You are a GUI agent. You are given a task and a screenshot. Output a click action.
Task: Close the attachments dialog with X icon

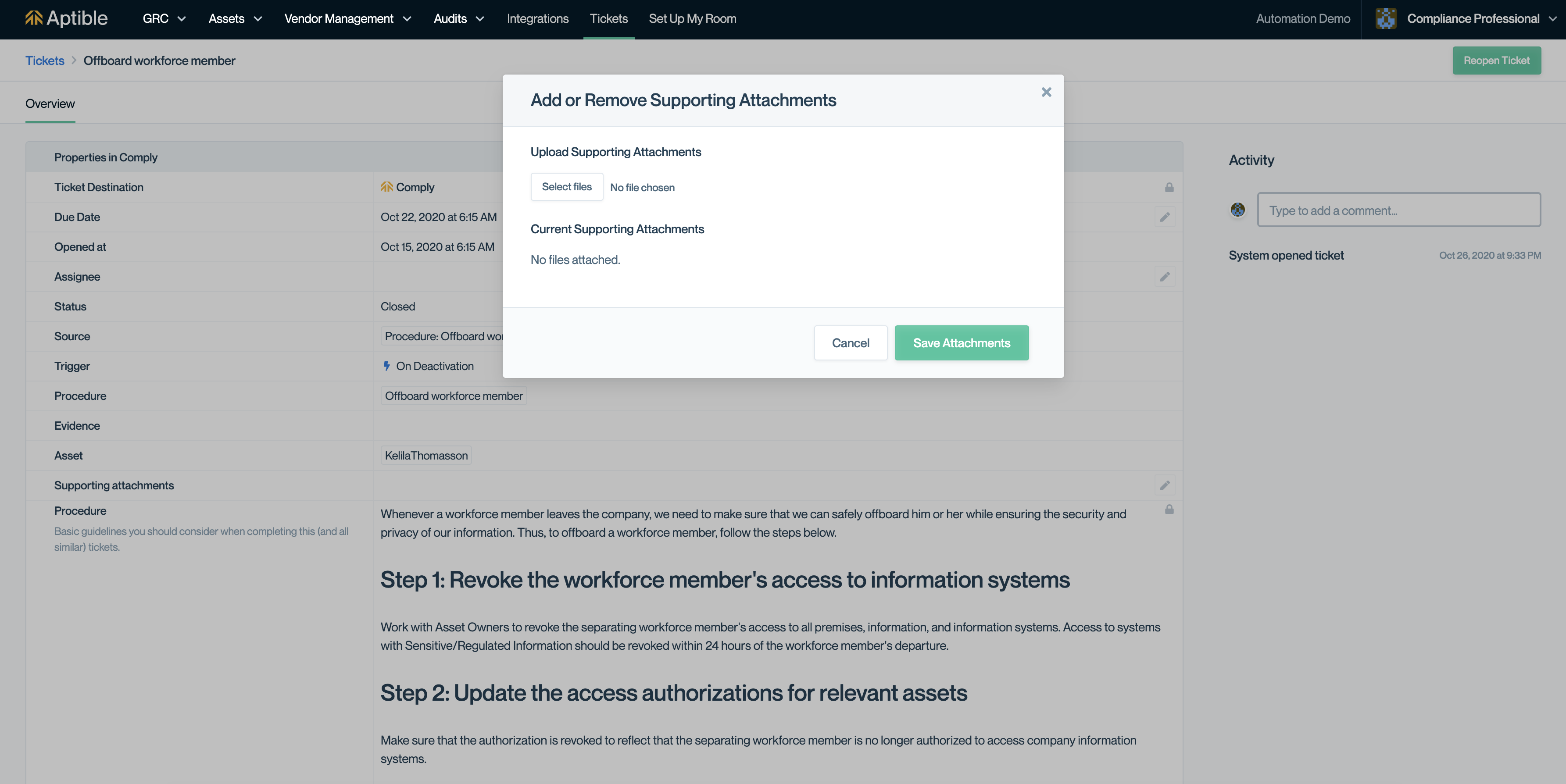point(1046,93)
